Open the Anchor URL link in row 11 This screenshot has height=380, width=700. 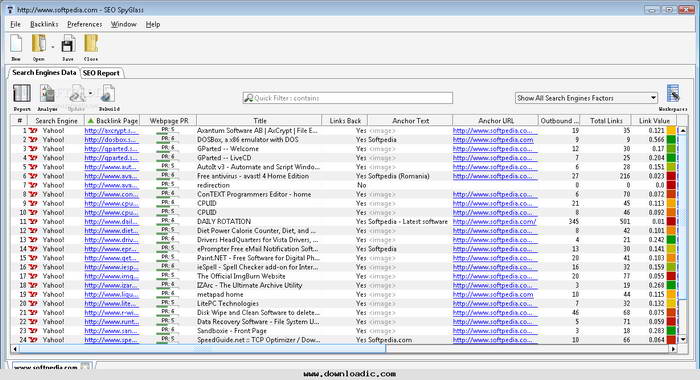coord(494,221)
